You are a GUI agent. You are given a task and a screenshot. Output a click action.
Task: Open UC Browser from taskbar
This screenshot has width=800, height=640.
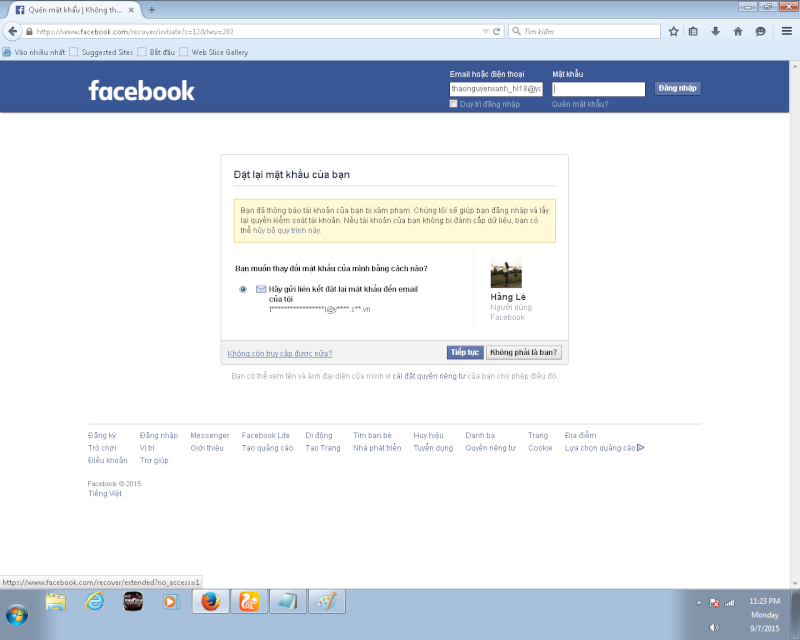[249, 602]
